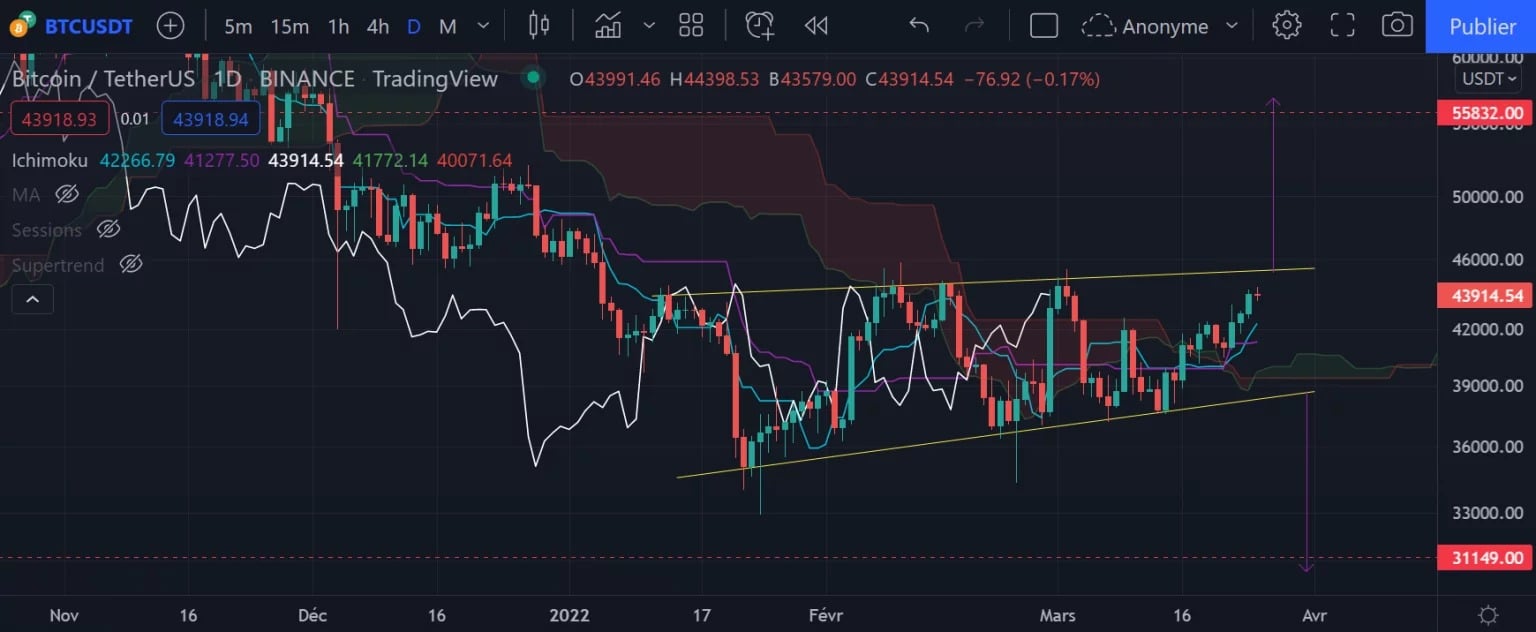Click the current price label 43914.54 on axis
The width and height of the screenshot is (1536, 632).
(1485, 295)
